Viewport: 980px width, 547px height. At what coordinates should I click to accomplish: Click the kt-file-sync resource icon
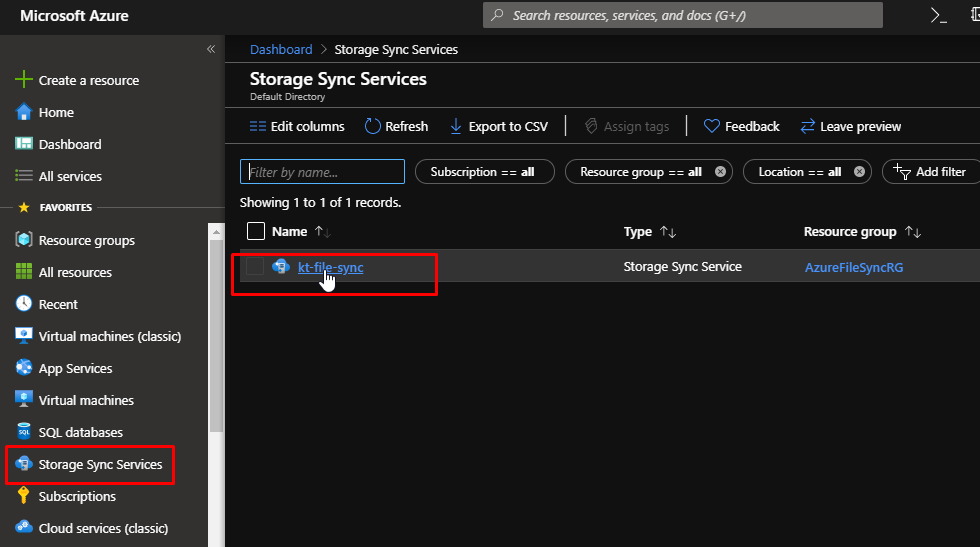281,267
